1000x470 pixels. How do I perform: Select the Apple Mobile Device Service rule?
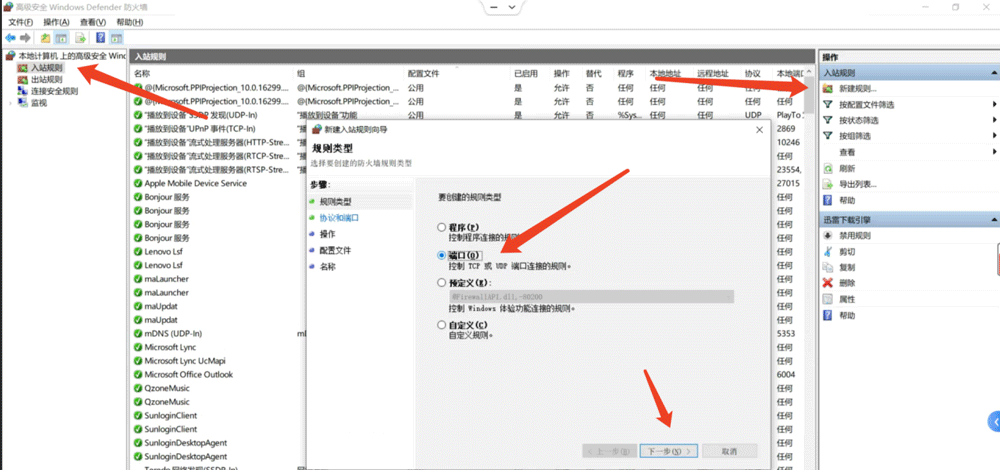(x=195, y=183)
